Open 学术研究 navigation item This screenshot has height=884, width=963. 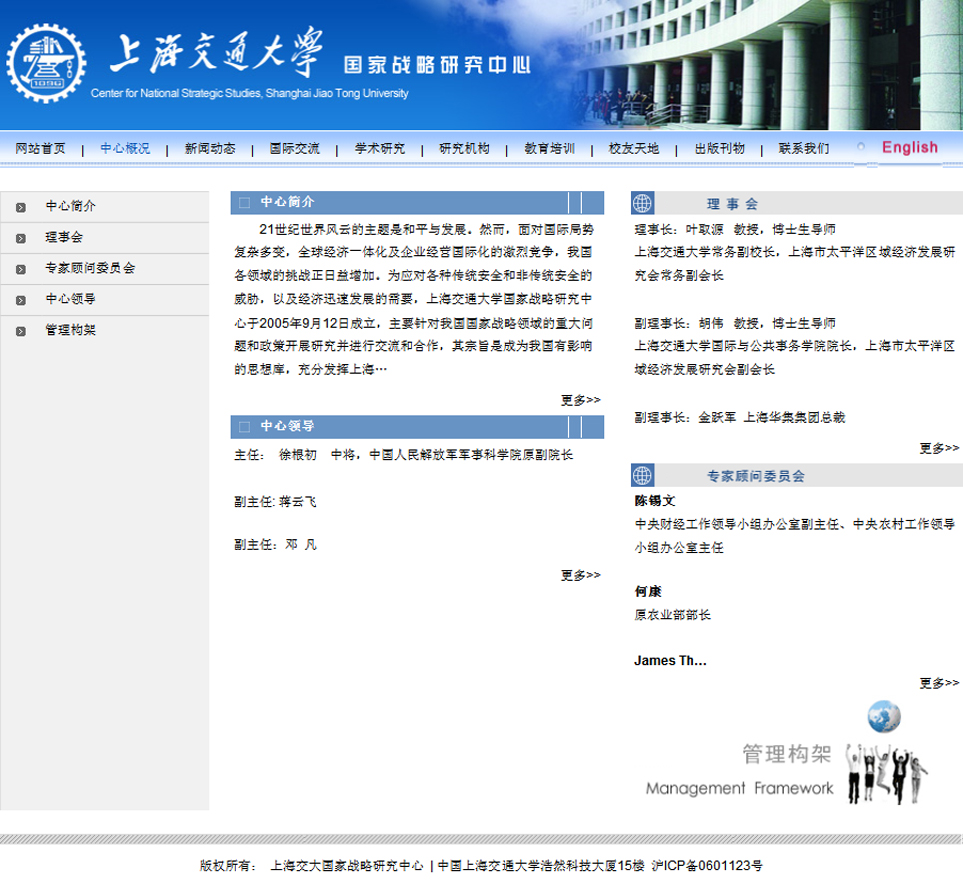click(380, 149)
